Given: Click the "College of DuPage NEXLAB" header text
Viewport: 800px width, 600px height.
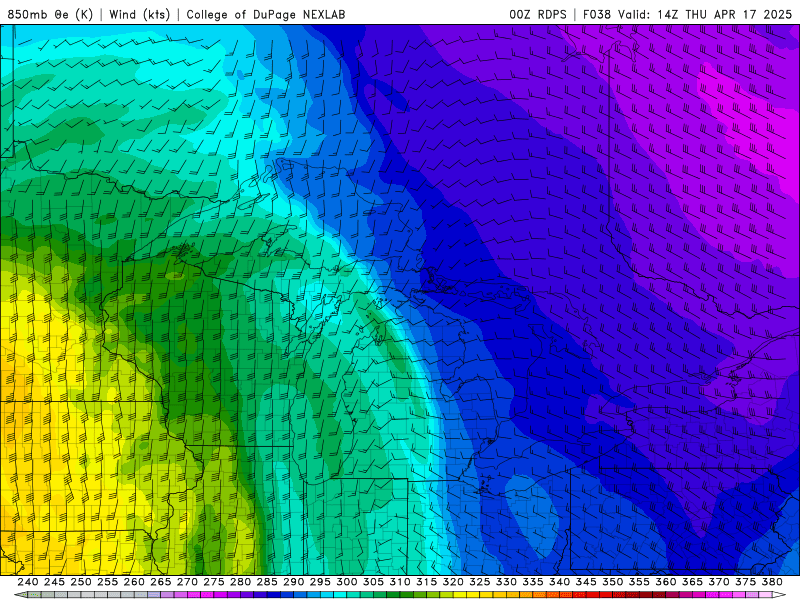Looking at the screenshot, I should (x=266, y=14).
